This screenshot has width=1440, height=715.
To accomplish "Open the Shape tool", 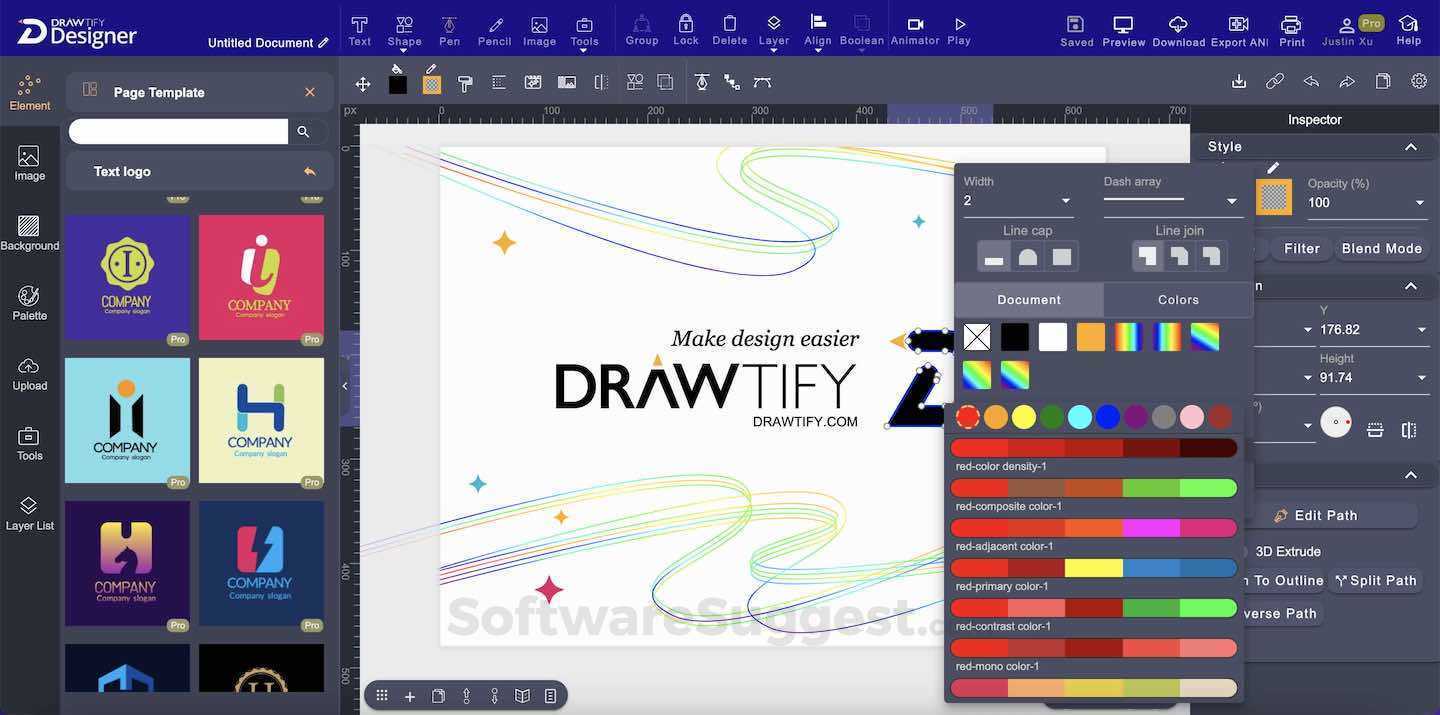I will point(404,28).
